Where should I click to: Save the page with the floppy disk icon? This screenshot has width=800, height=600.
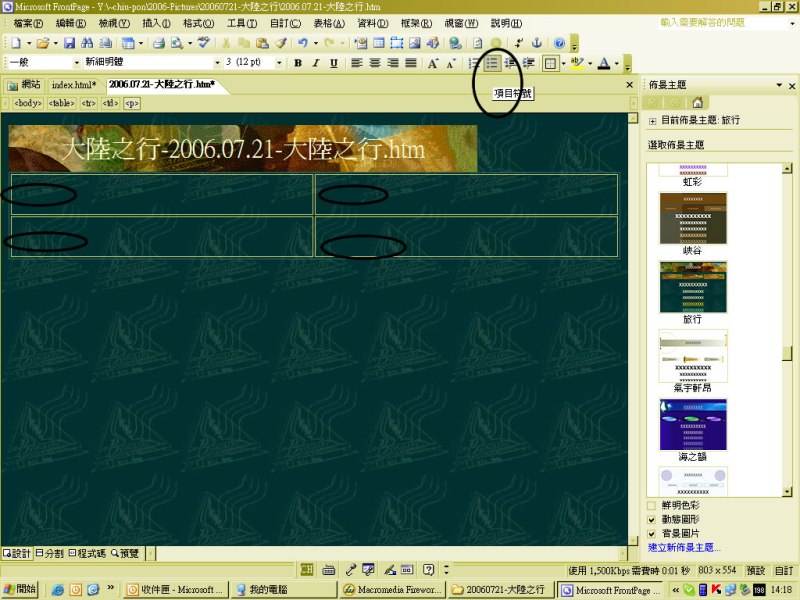coord(69,43)
